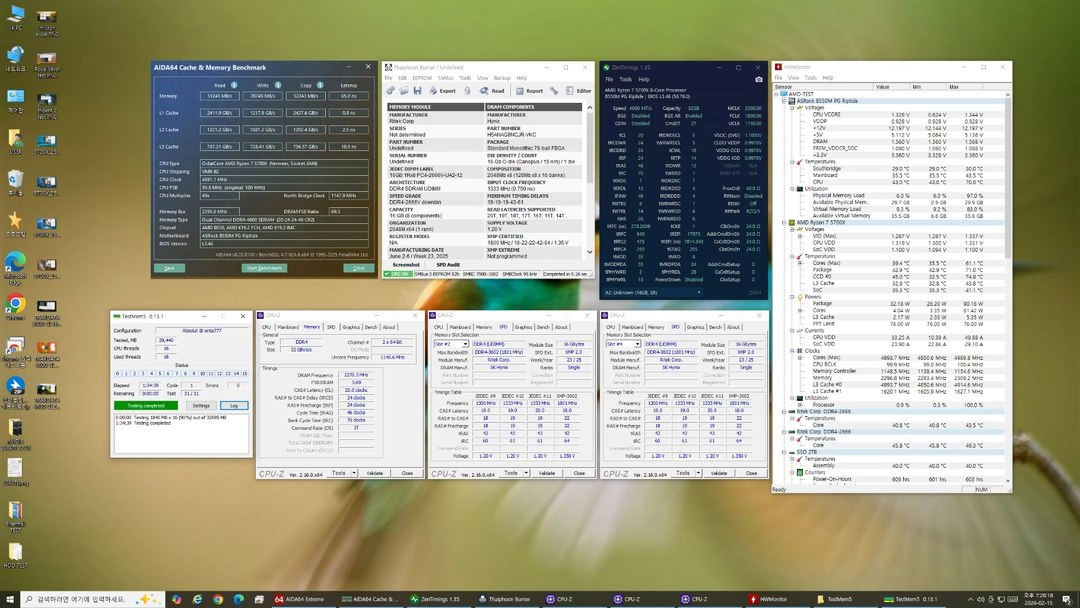This screenshot has width=1080, height=608.
Task: Open the Tools menu in ZenTimings
Action: [625, 79]
